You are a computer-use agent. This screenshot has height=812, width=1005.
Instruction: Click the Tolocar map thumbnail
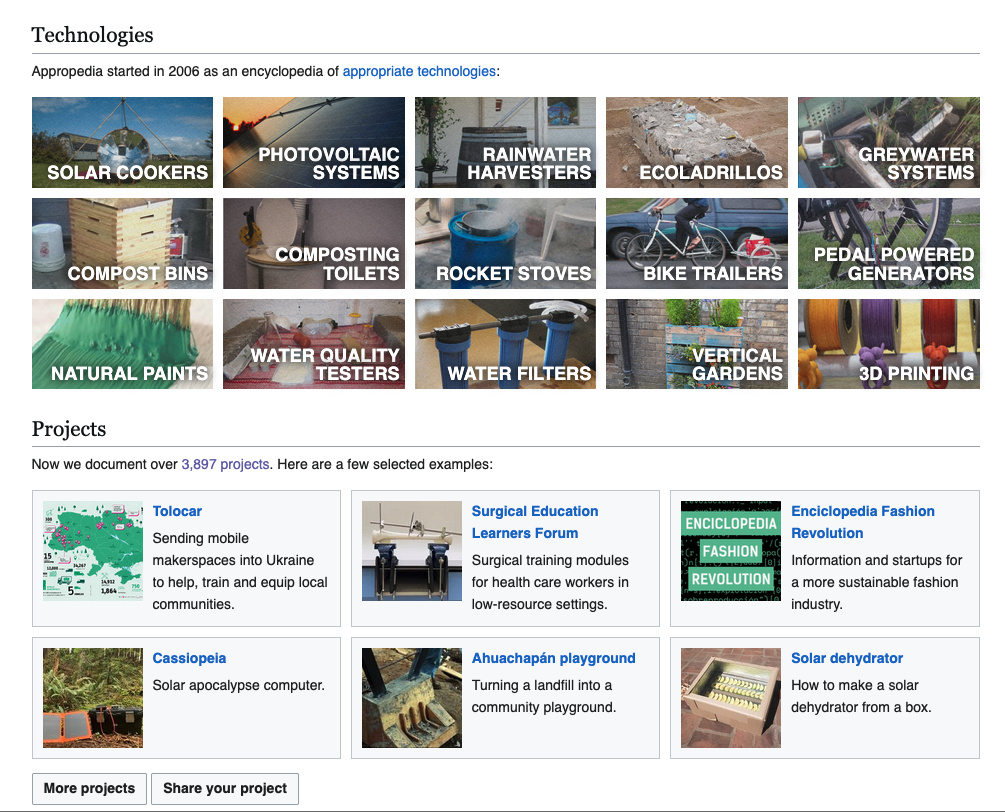(x=93, y=551)
